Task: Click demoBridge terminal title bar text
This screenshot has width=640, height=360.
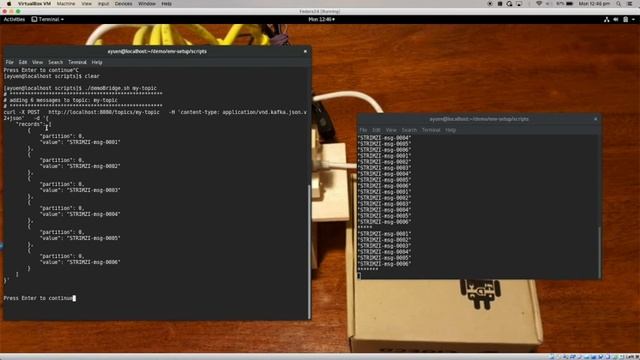Action: pos(157,51)
